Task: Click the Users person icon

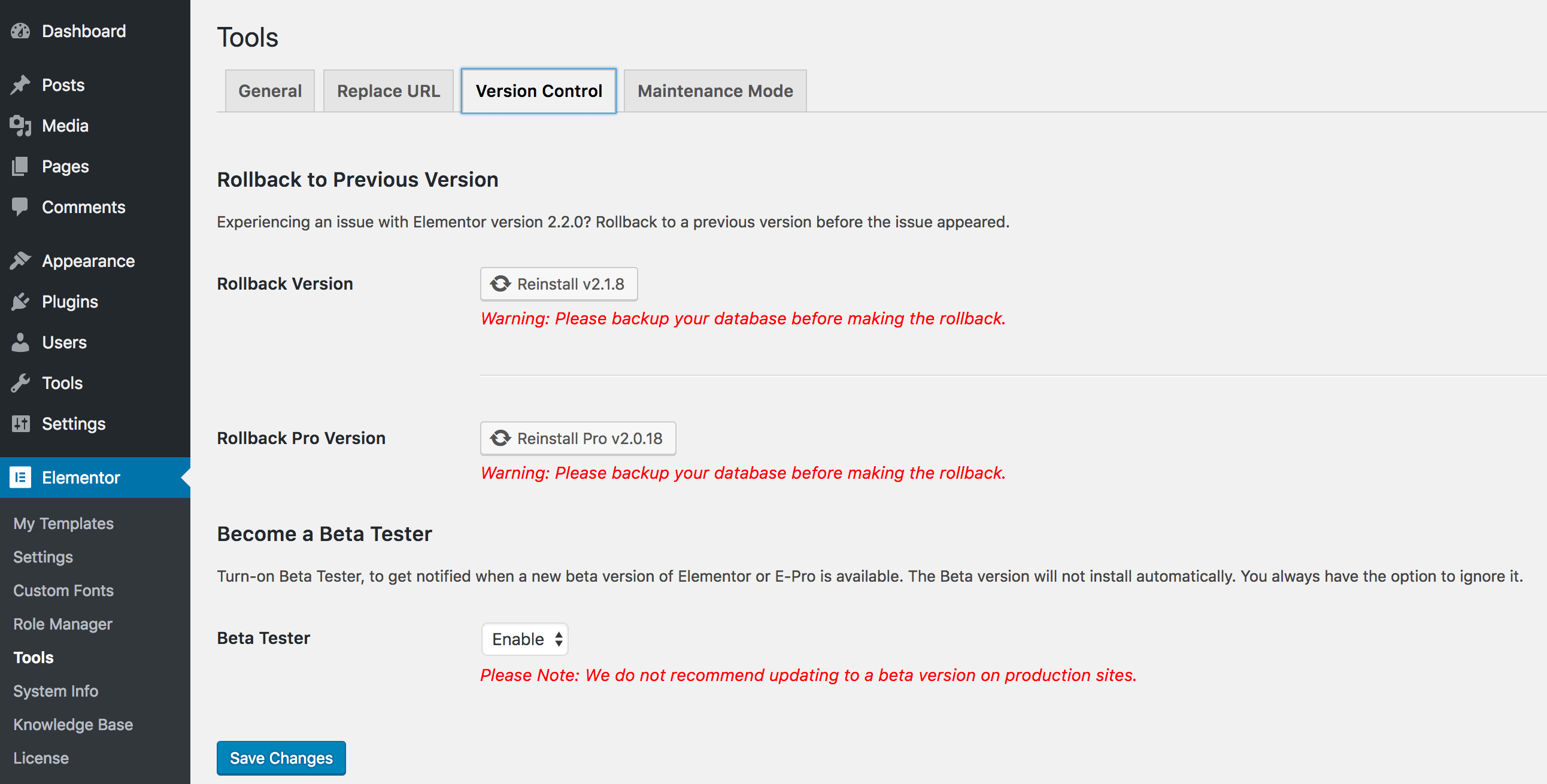Action: [20, 342]
